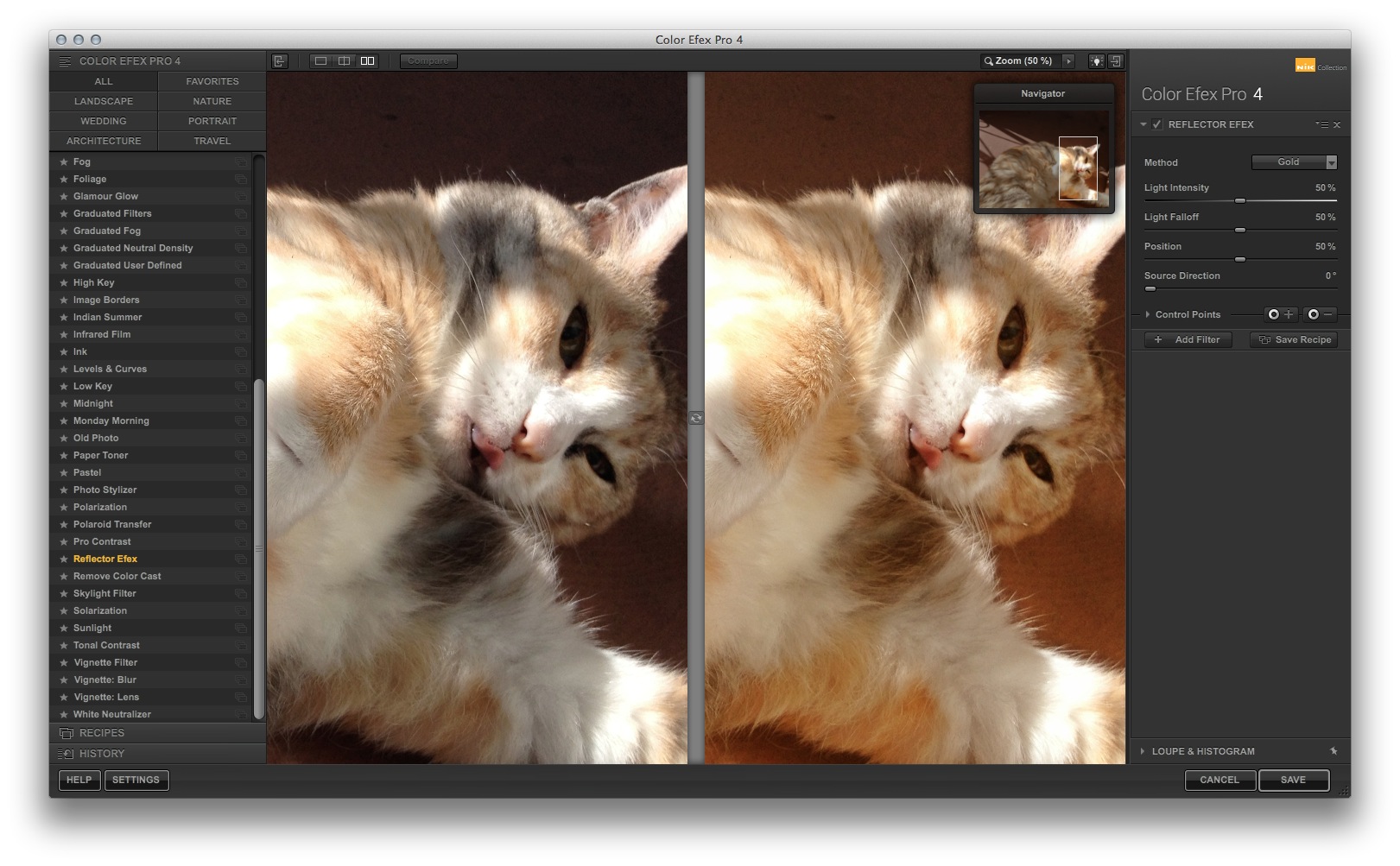The image size is (1400, 866).
Task: Open the zoom level arrow menu
Action: coord(1068,61)
